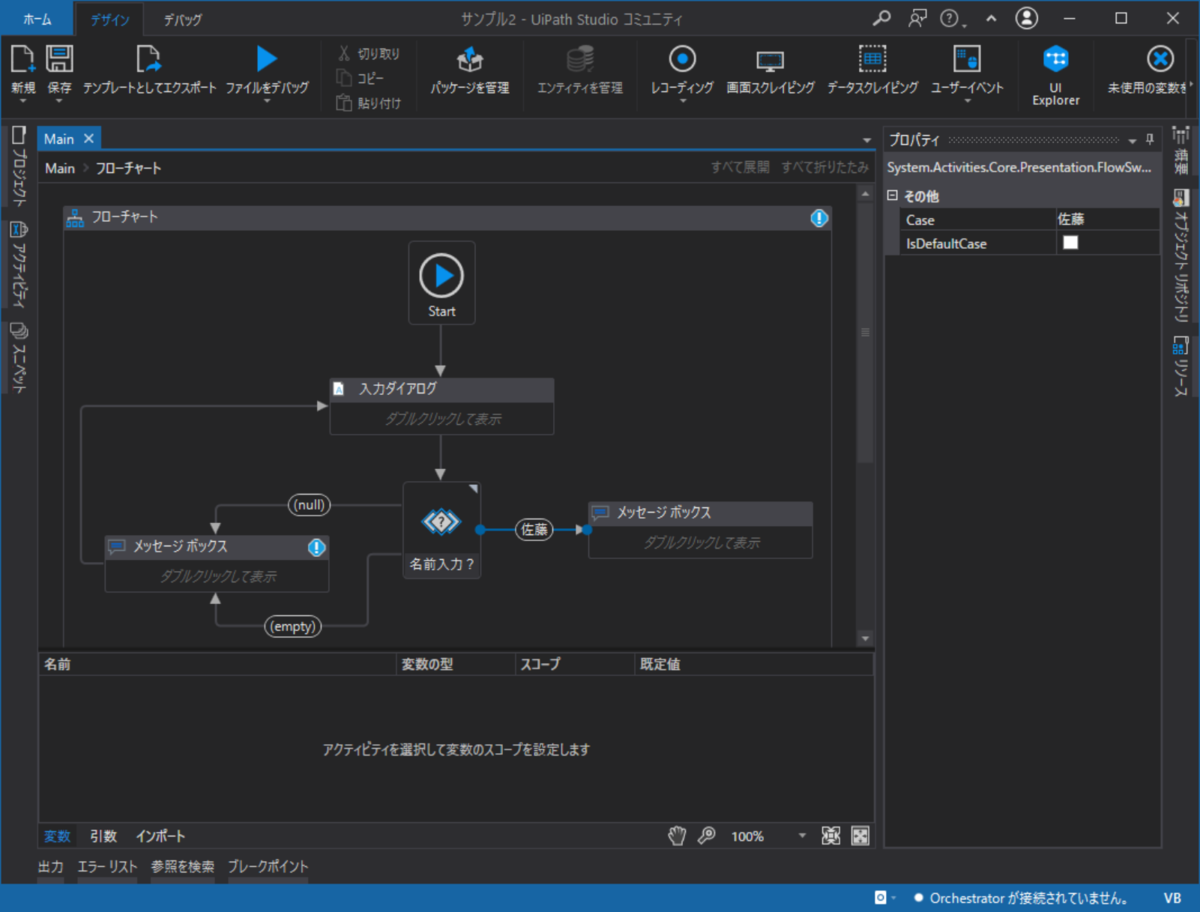Select the 名前入力？ flow switch node

tap(442, 532)
